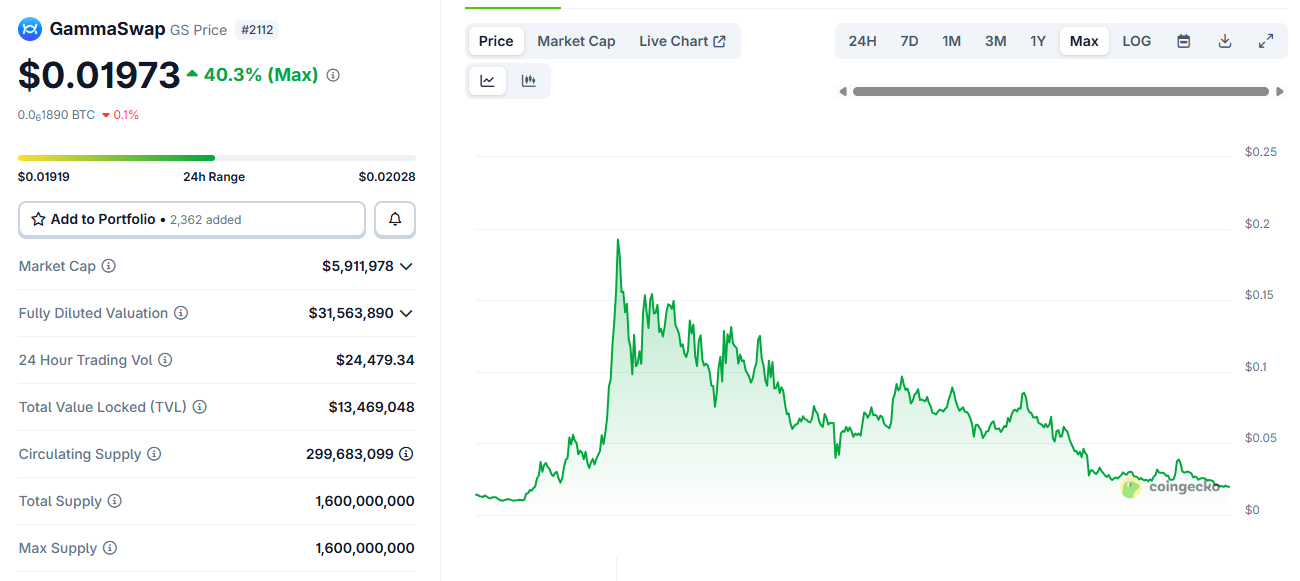Open Total Value Locked info icon

coord(200,407)
